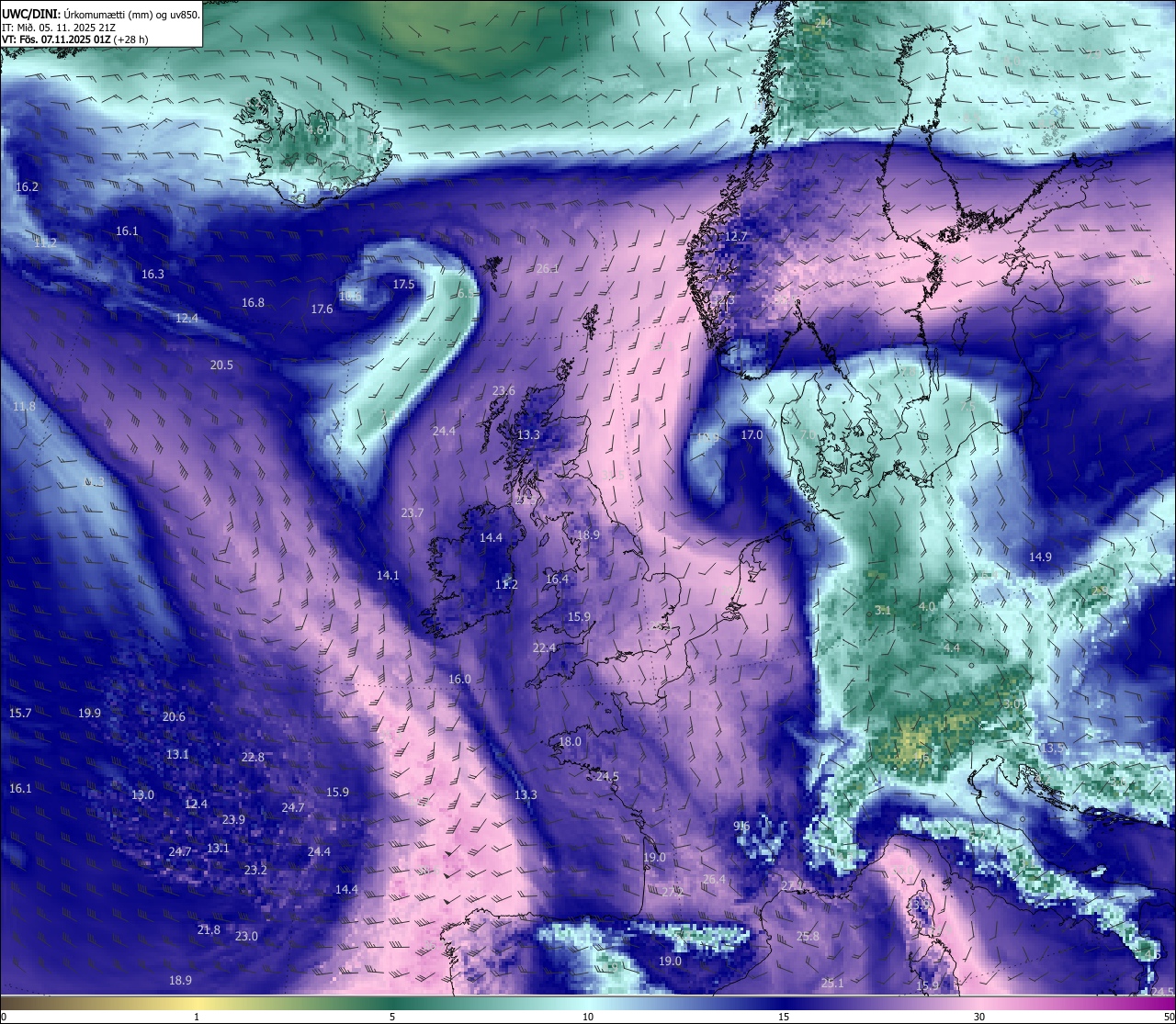Screen dimensions: 1176x1024
Task: Click the 1 tick on the color scale
Action: click(197, 1017)
